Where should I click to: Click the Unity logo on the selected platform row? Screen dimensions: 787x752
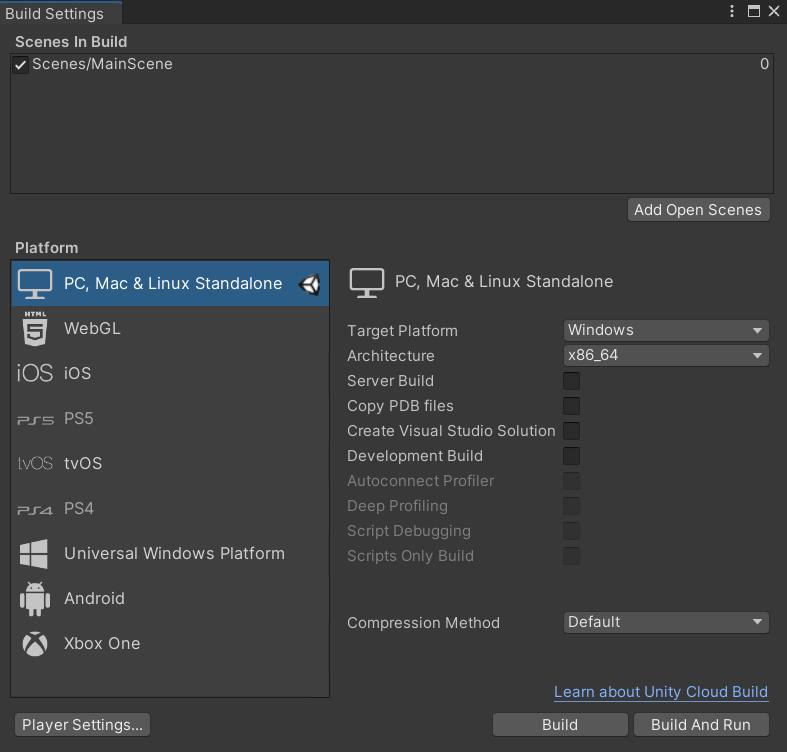tap(310, 285)
